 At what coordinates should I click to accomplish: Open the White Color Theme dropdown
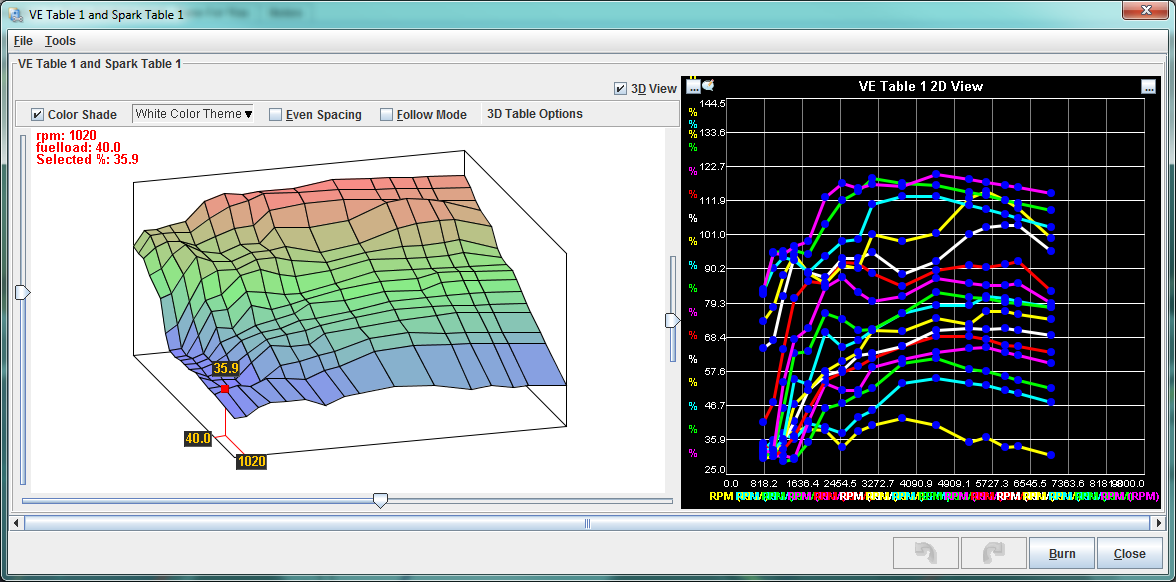[194, 114]
